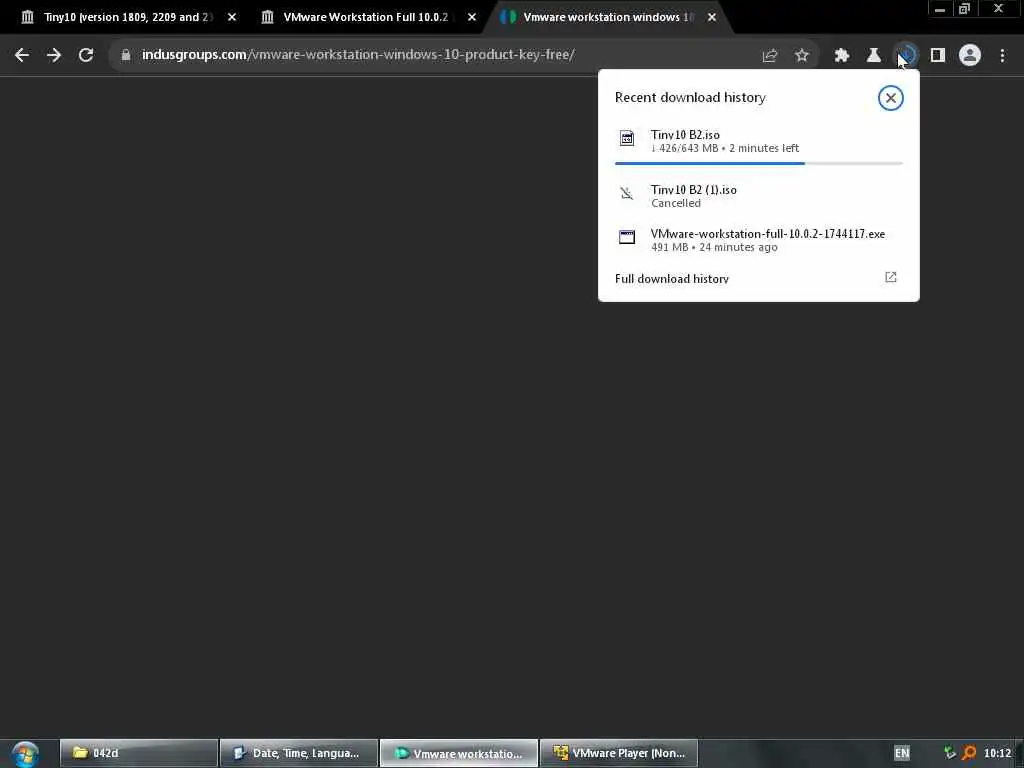Click the Tiny10 B2.iso progress bar
The height and width of the screenshot is (768, 1024).
[758, 163]
